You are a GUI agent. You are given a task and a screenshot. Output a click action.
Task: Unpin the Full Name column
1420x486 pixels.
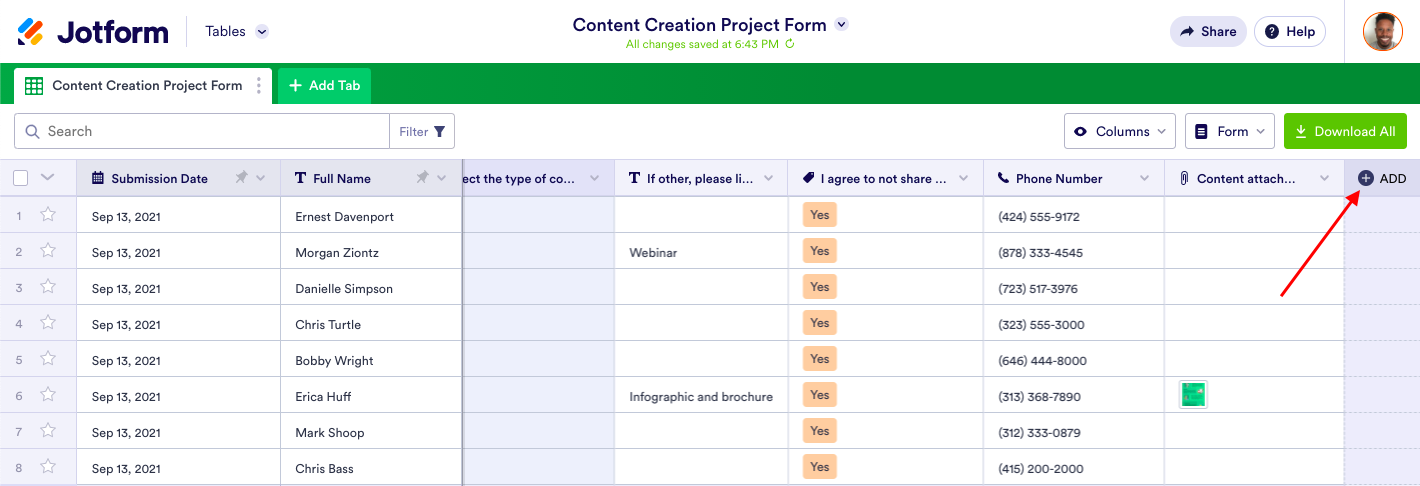click(x=423, y=178)
